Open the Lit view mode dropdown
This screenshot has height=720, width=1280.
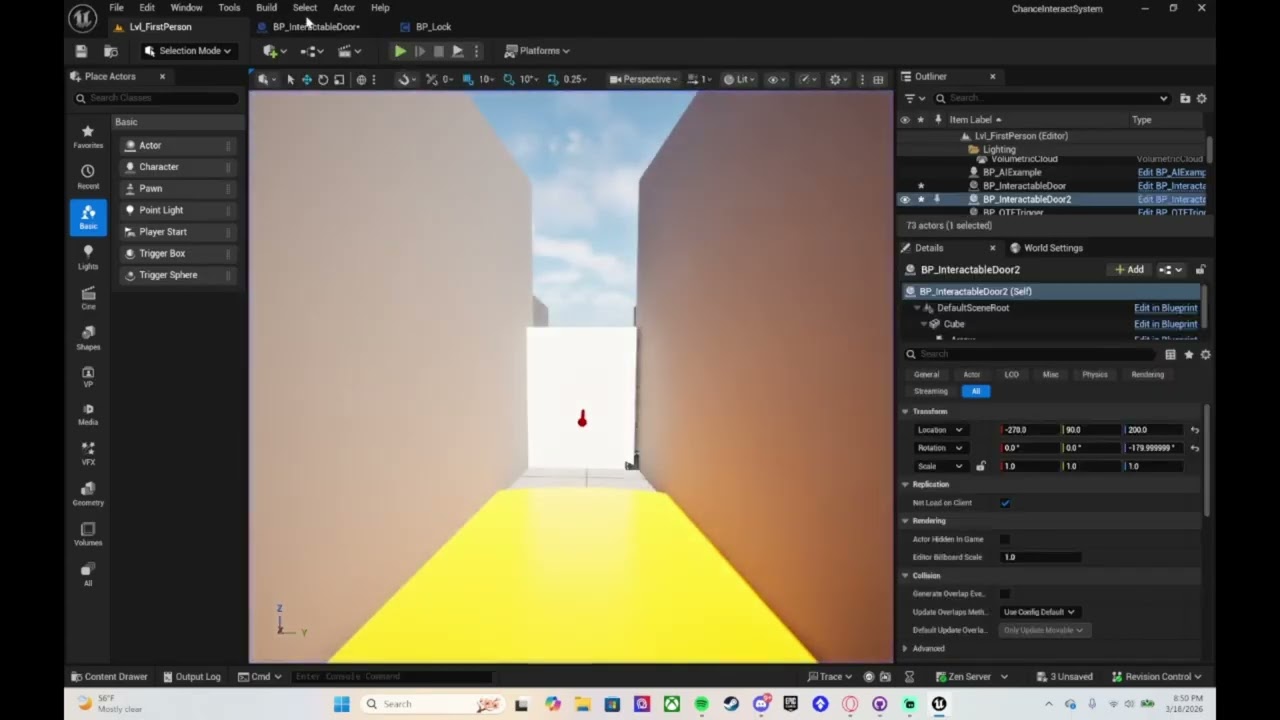[738, 79]
